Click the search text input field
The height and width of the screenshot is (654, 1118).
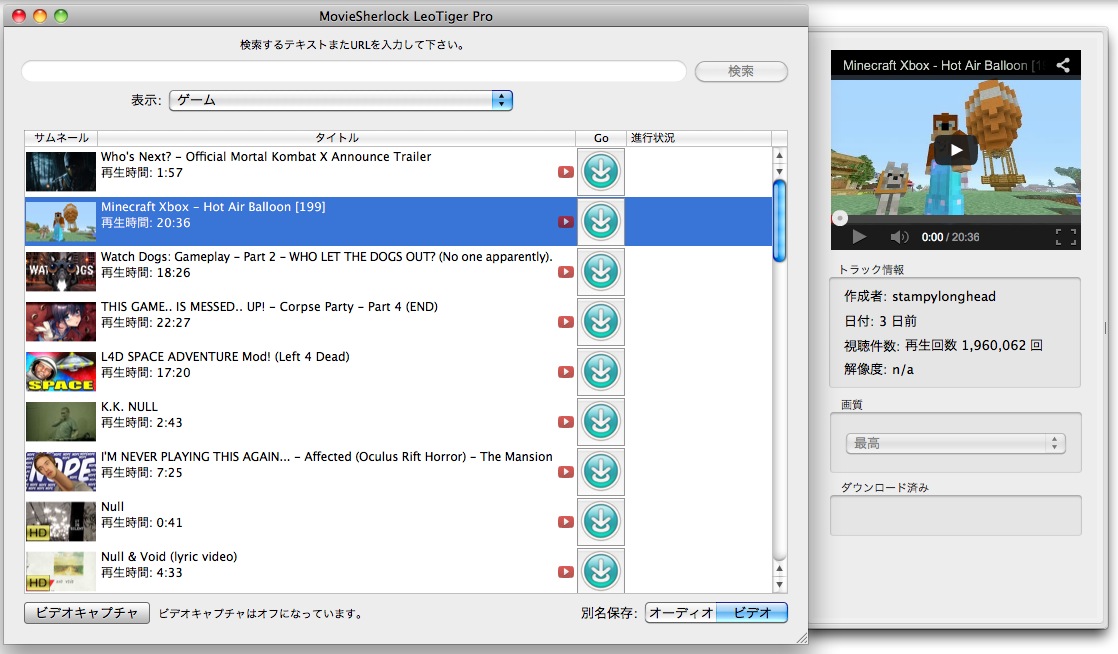tap(354, 72)
